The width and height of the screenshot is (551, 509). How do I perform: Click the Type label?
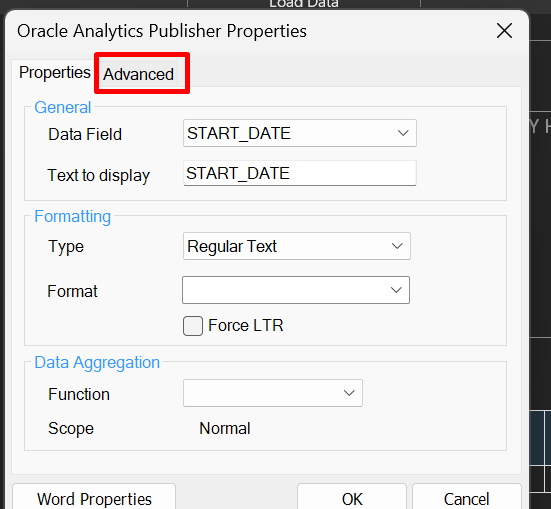click(66, 246)
